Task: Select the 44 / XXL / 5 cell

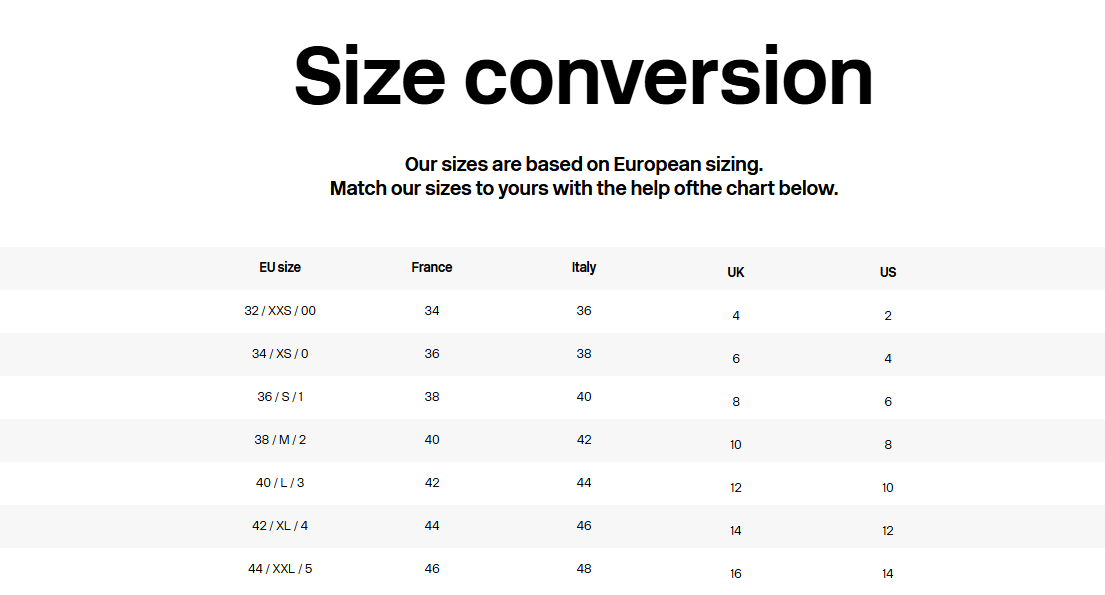Action: coord(280,569)
